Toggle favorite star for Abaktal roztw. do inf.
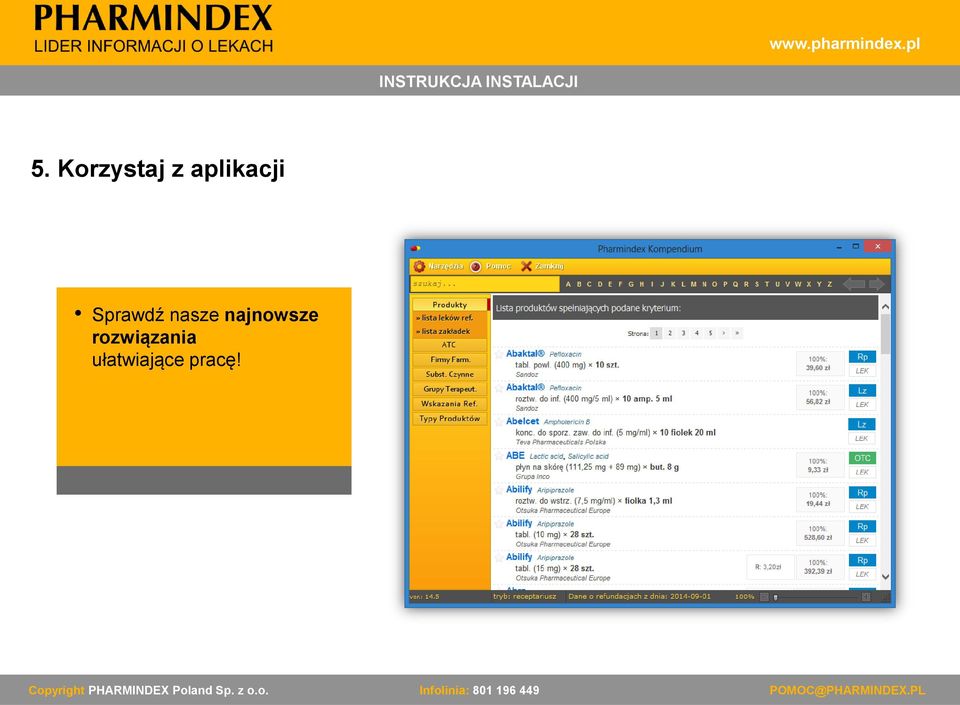960x705 pixels. (500, 387)
